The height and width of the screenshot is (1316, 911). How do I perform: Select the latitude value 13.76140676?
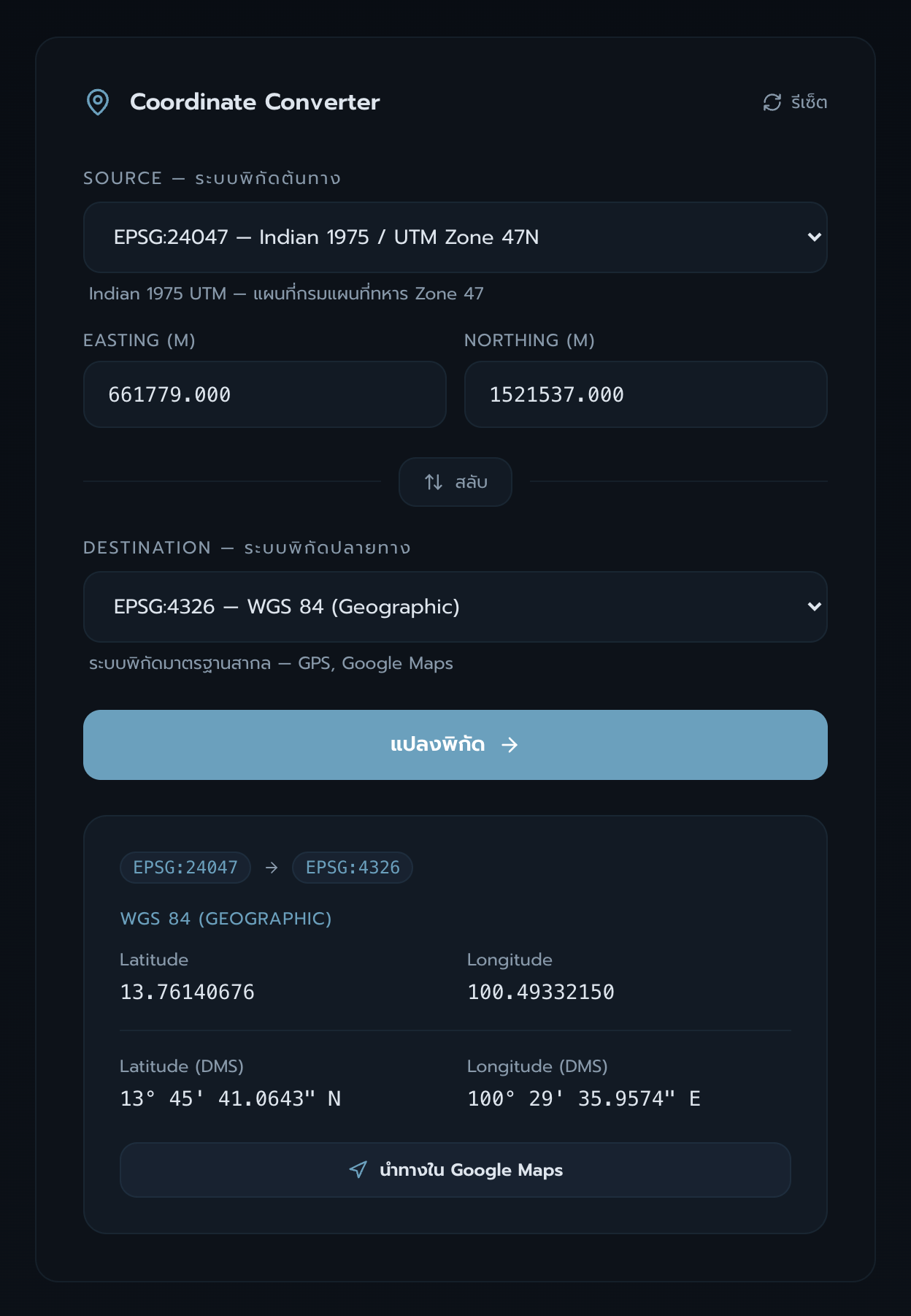click(188, 992)
